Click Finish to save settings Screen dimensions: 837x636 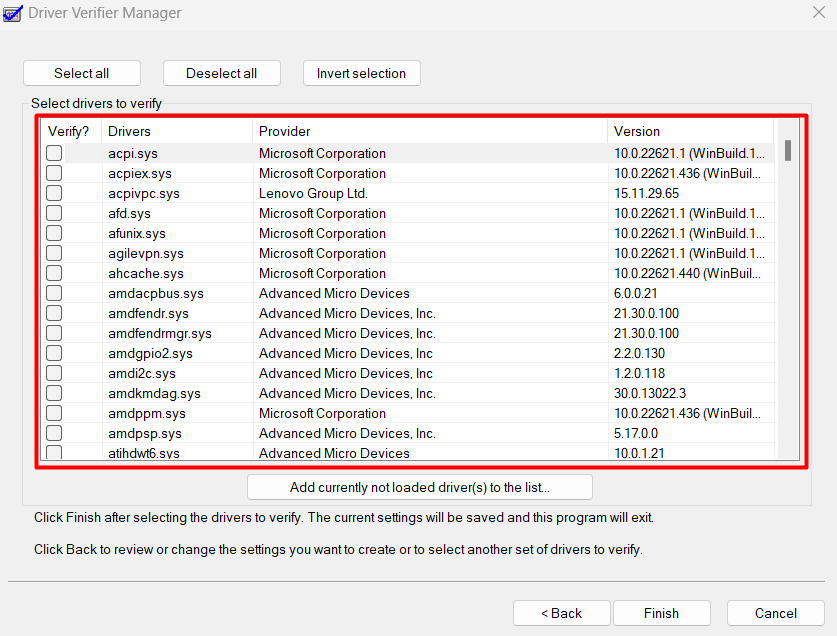(661, 613)
